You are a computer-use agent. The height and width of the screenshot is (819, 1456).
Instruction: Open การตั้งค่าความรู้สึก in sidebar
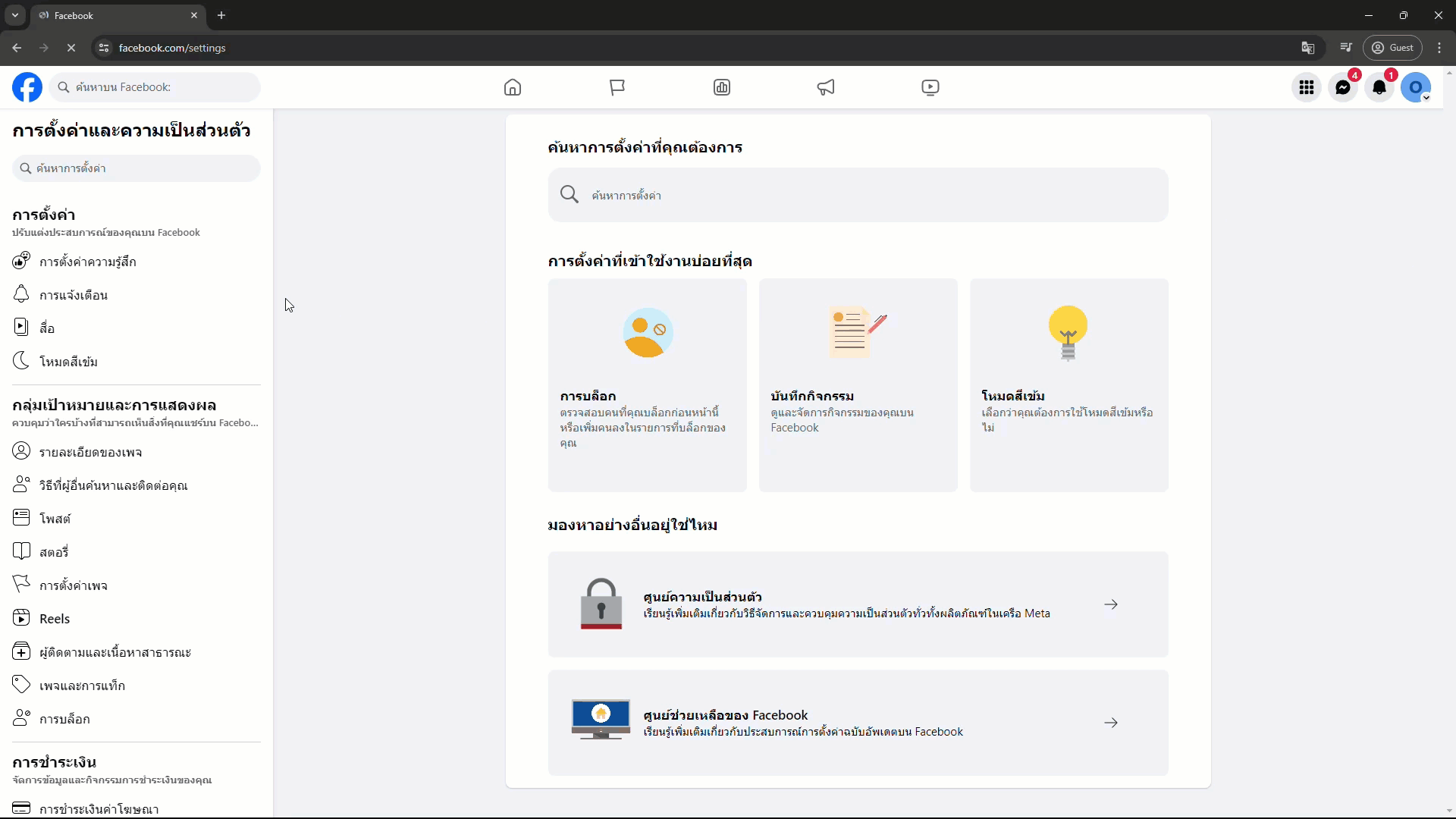pyautogui.click(x=136, y=262)
